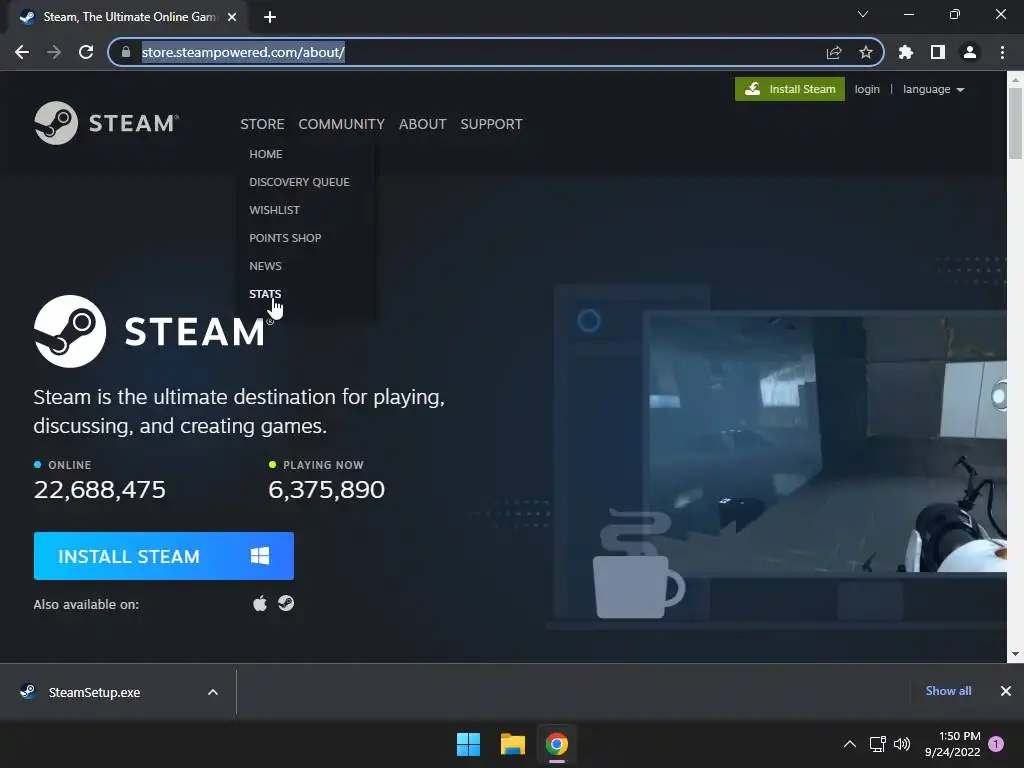Toggle the browser side panel icon

tap(937, 52)
